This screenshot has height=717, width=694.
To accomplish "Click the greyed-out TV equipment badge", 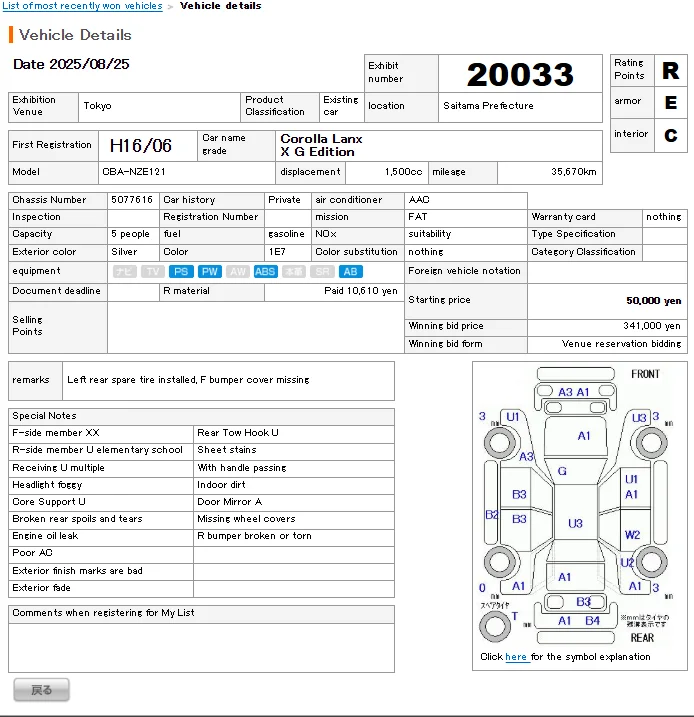I will pyautogui.click(x=152, y=272).
